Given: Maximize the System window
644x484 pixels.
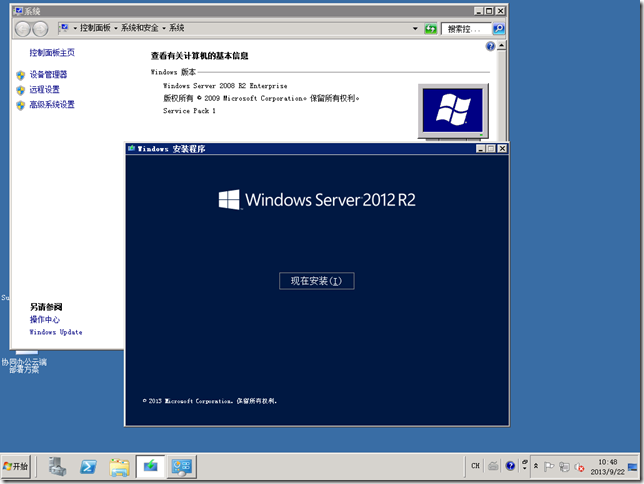Looking at the screenshot, I should [489, 11].
